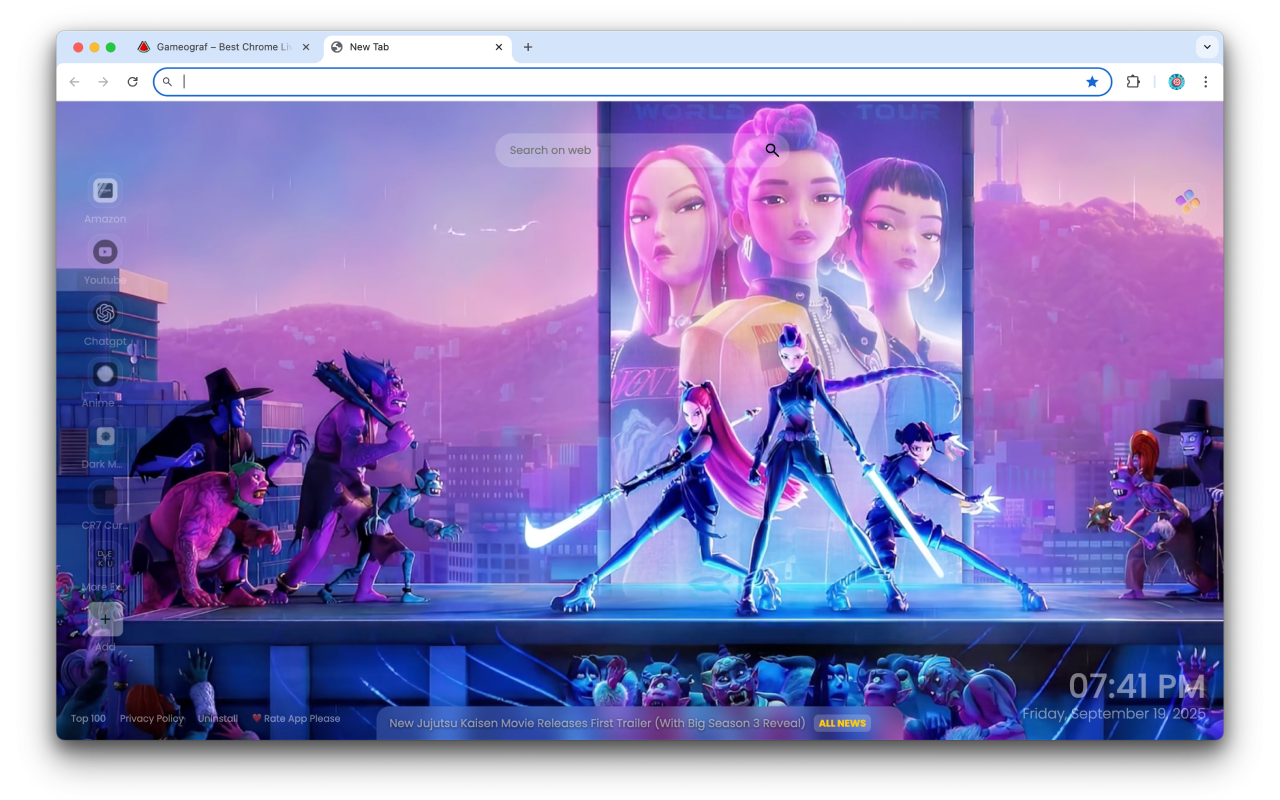Focus the Chrome address bar
Image resolution: width=1280 pixels, height=800 pixels.
pos(632,82)
